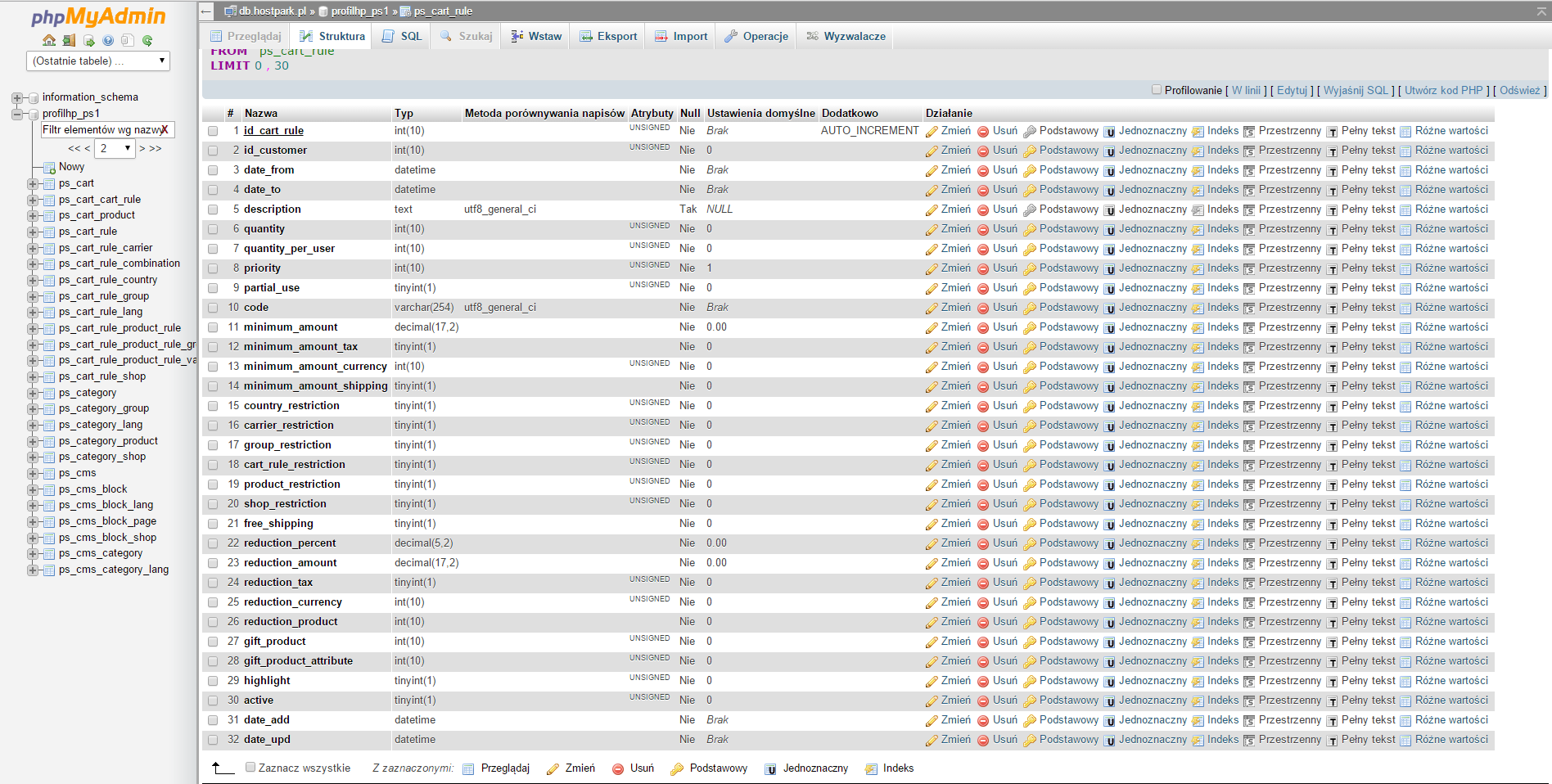Click pencil Zmień icon for minimum_amount

click(x=932, y=327)
